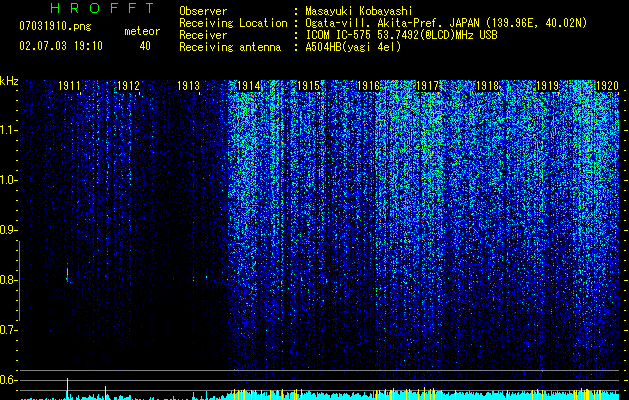Image resolution: width=629 pixels, height=400 pixels.
Task: Click the kHz axis unit label
Action: pos(9,81)
